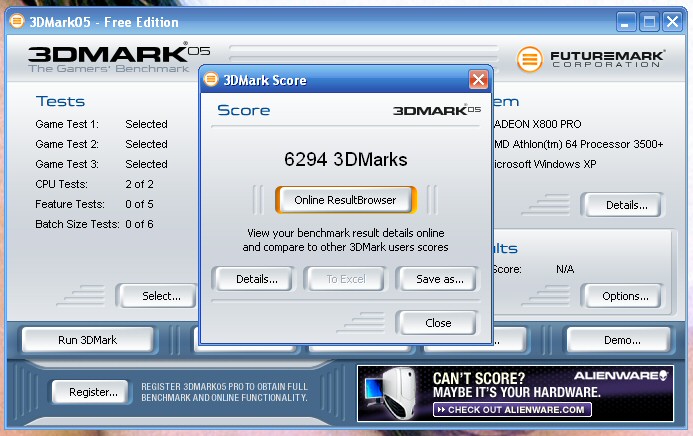Click the Register 3DMark05 Pro notice text
The width and height of the screenshot is (693, 436).
click(x=224, y=392)
